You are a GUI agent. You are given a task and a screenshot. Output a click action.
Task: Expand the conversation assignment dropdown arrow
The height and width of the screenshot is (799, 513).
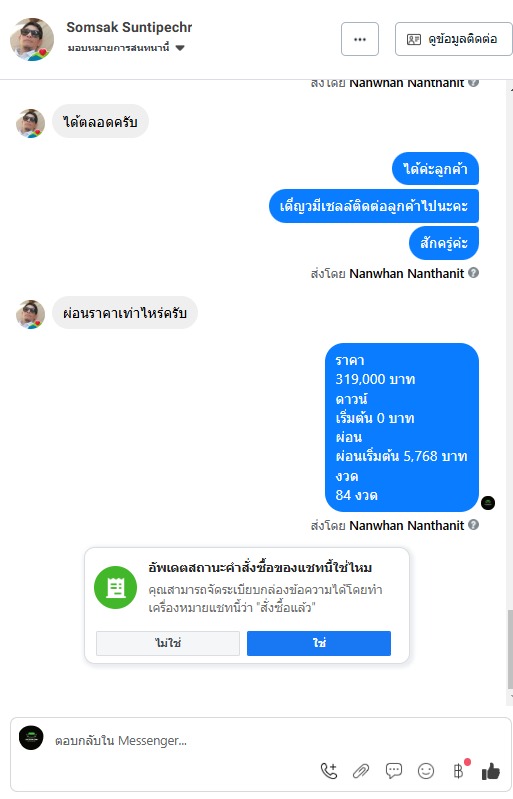(180, 48)
